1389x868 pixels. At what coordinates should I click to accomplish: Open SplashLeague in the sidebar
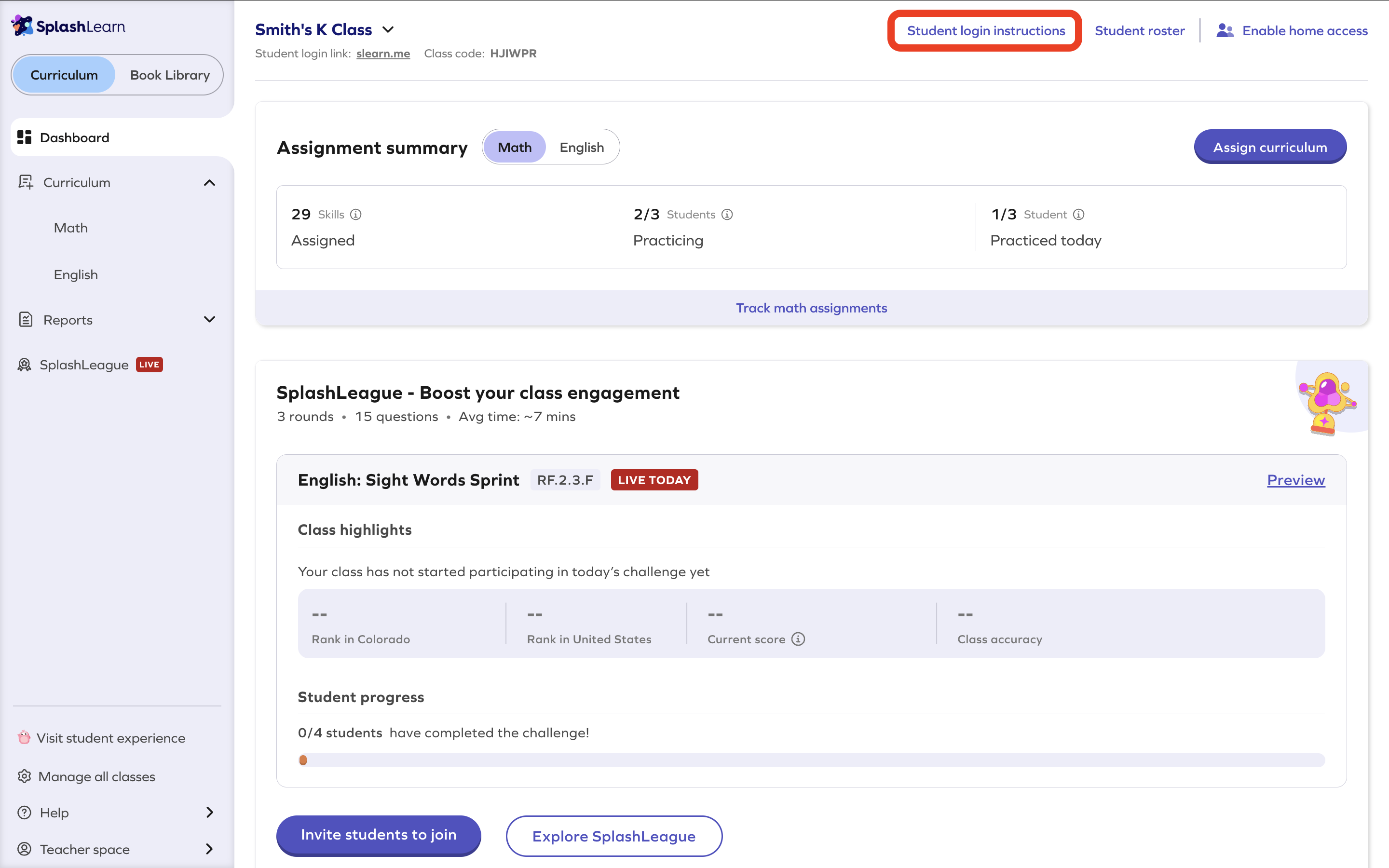[x=84, y=365]
